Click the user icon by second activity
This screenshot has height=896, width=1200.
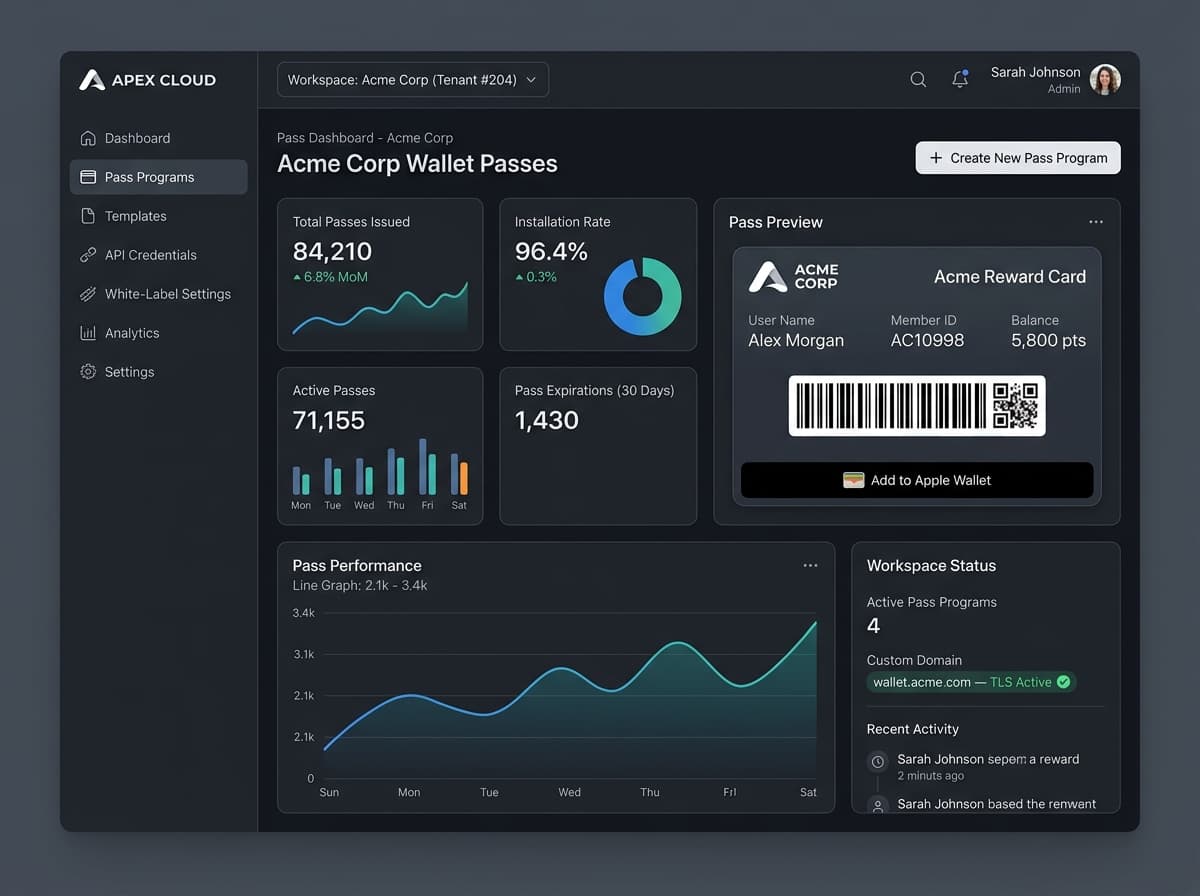click(x=878, y=804)
